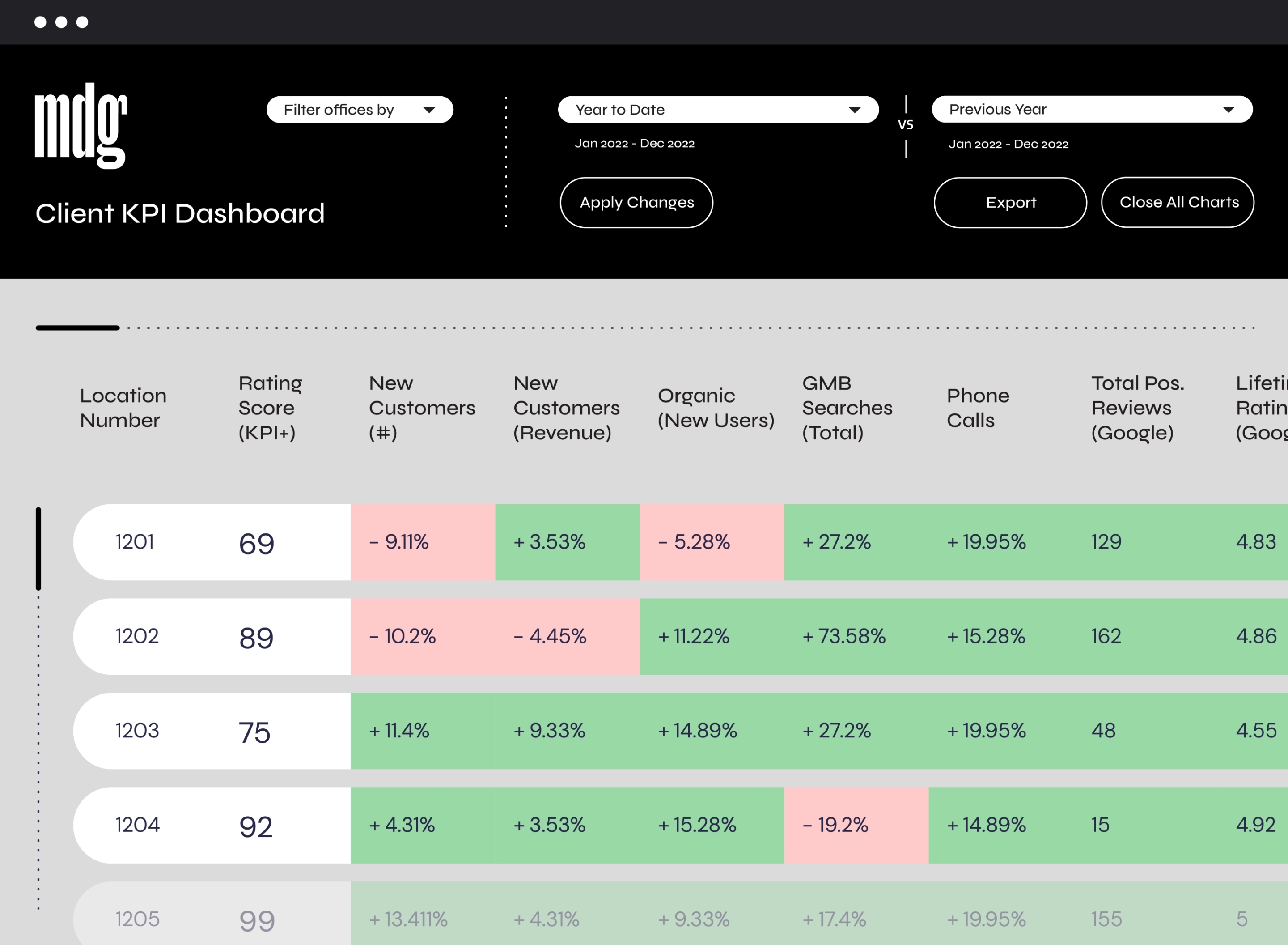The width and height of the screenshot is (1288, 945).
Task: Click the horizontal scrollbar thumb
Action: pyautogui.click(x=78, y=328)
